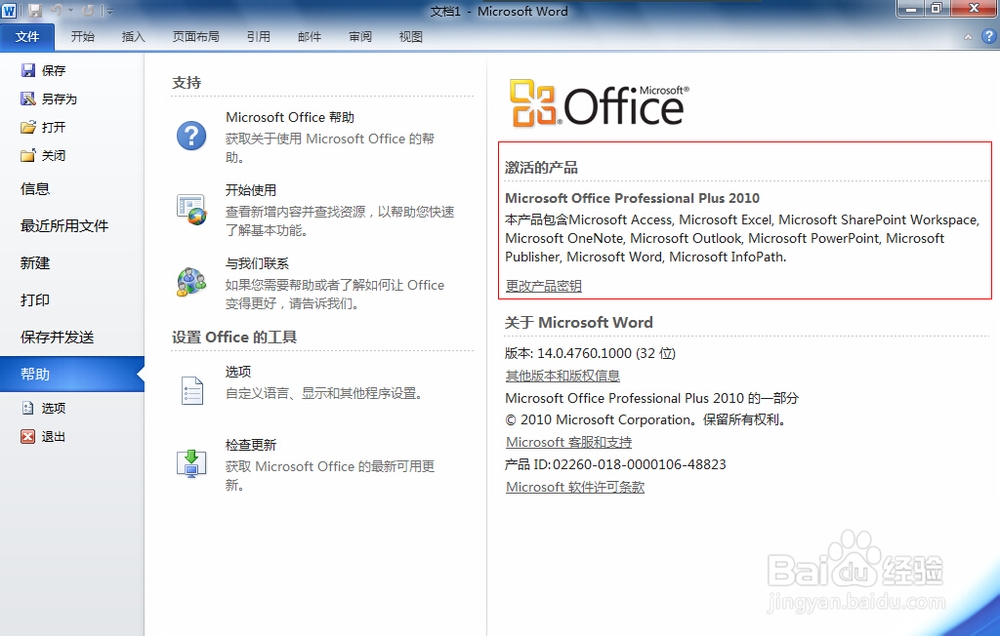Screen dimensions: 1000x636
Task: Click the Redo icon in quick access toolbar
Action: pyautogui.click(x=88, y=11)
